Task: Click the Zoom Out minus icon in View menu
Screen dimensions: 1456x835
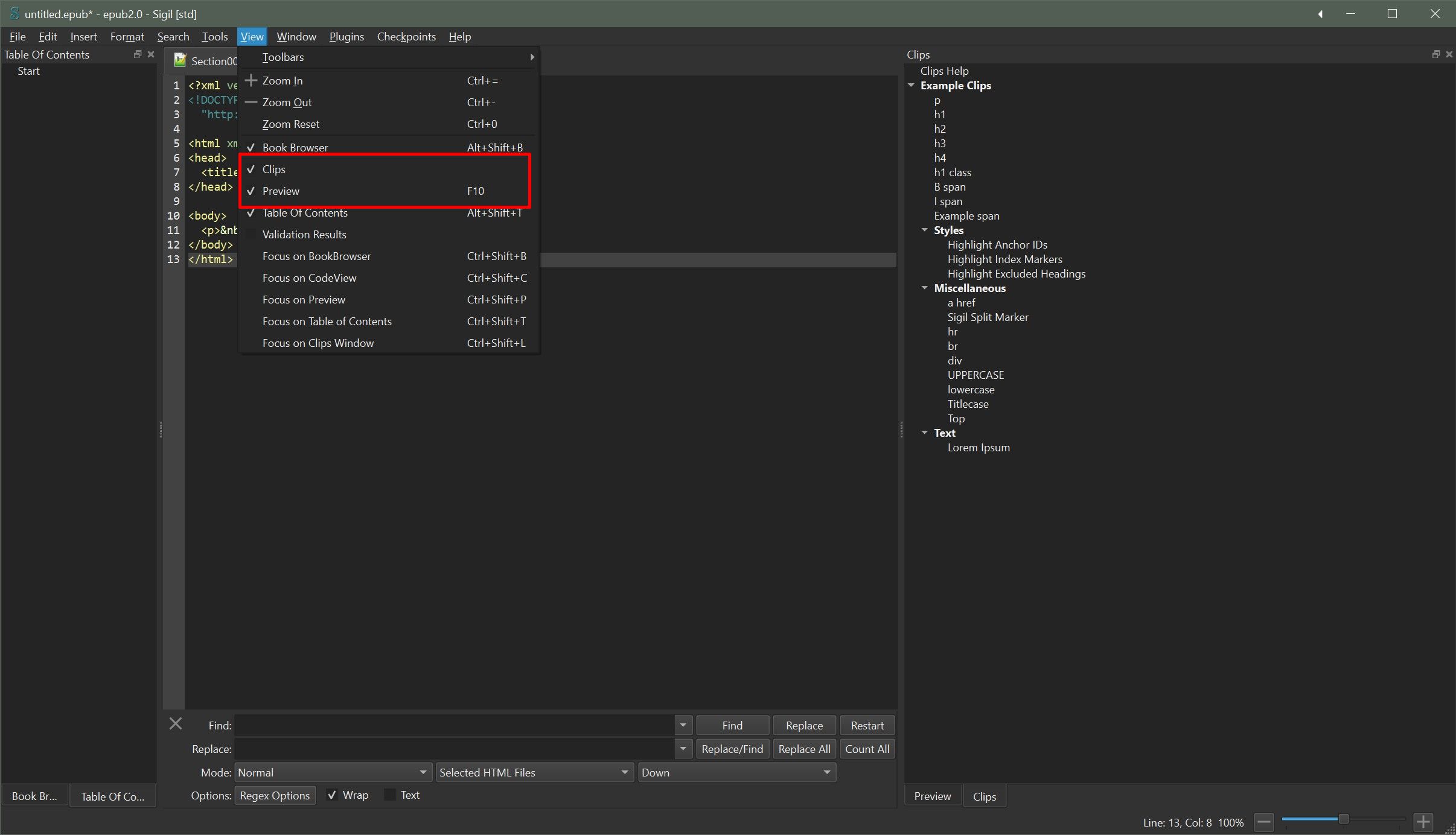Action: (x=251, y=102)
